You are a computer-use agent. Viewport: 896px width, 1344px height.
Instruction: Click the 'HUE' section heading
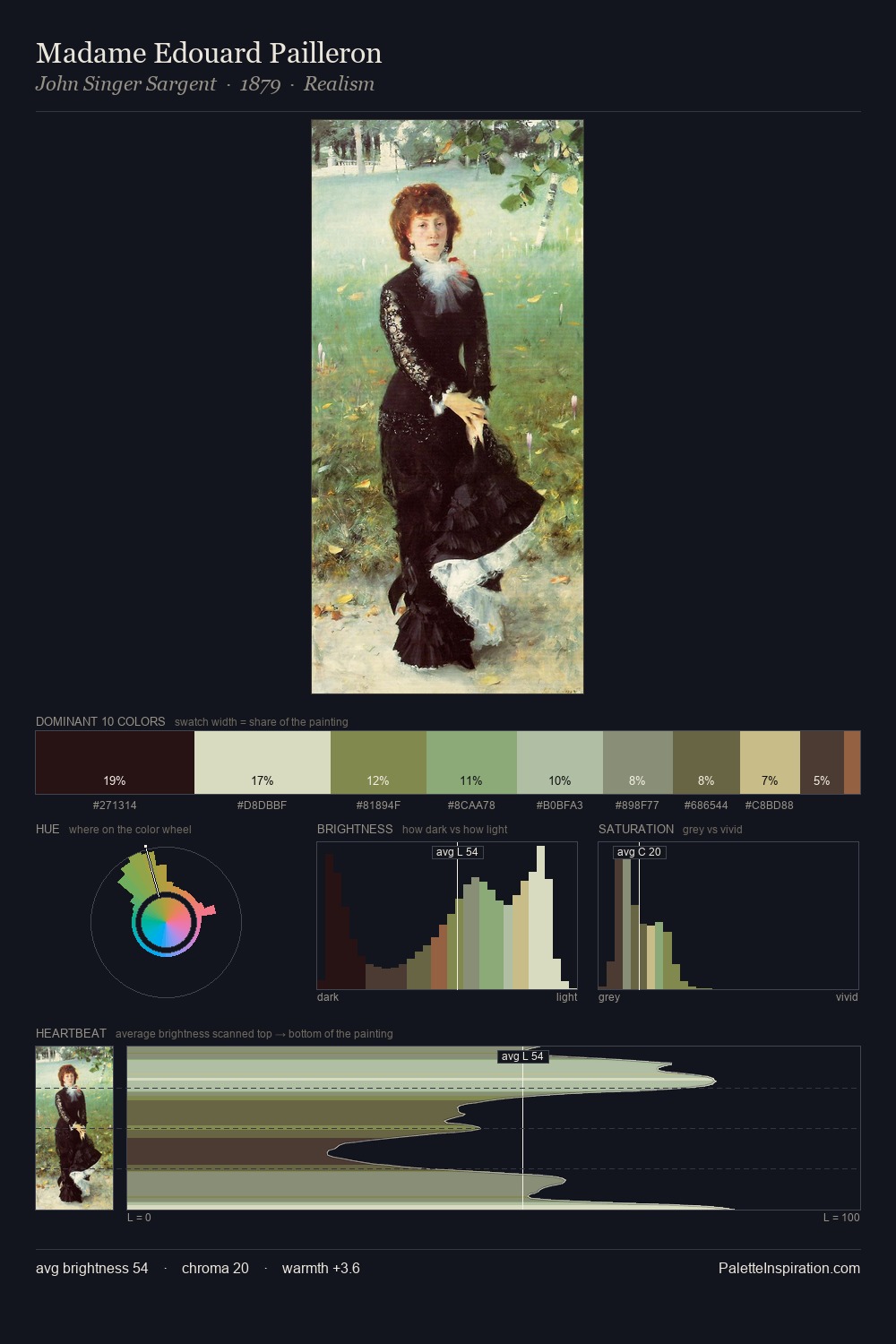pyautogui.click(x=47, y=829)
